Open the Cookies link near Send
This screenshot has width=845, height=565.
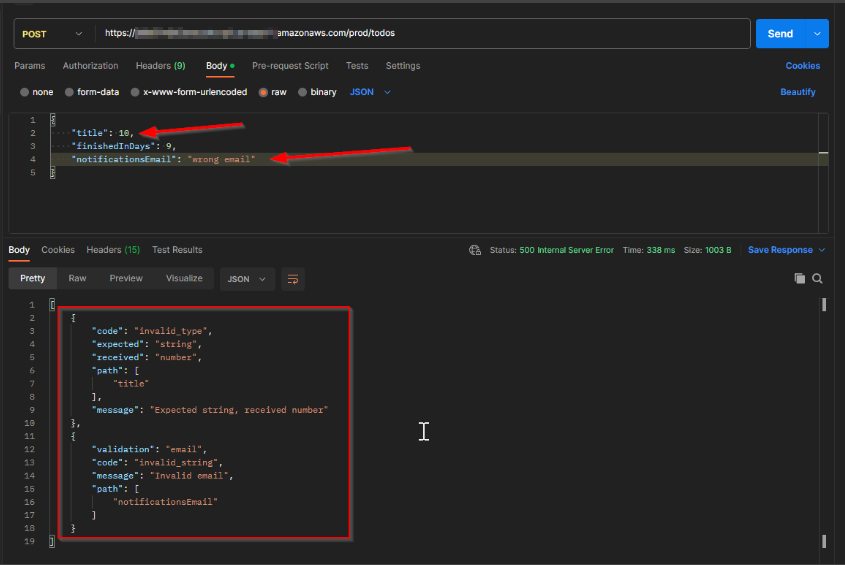point(802,66)
